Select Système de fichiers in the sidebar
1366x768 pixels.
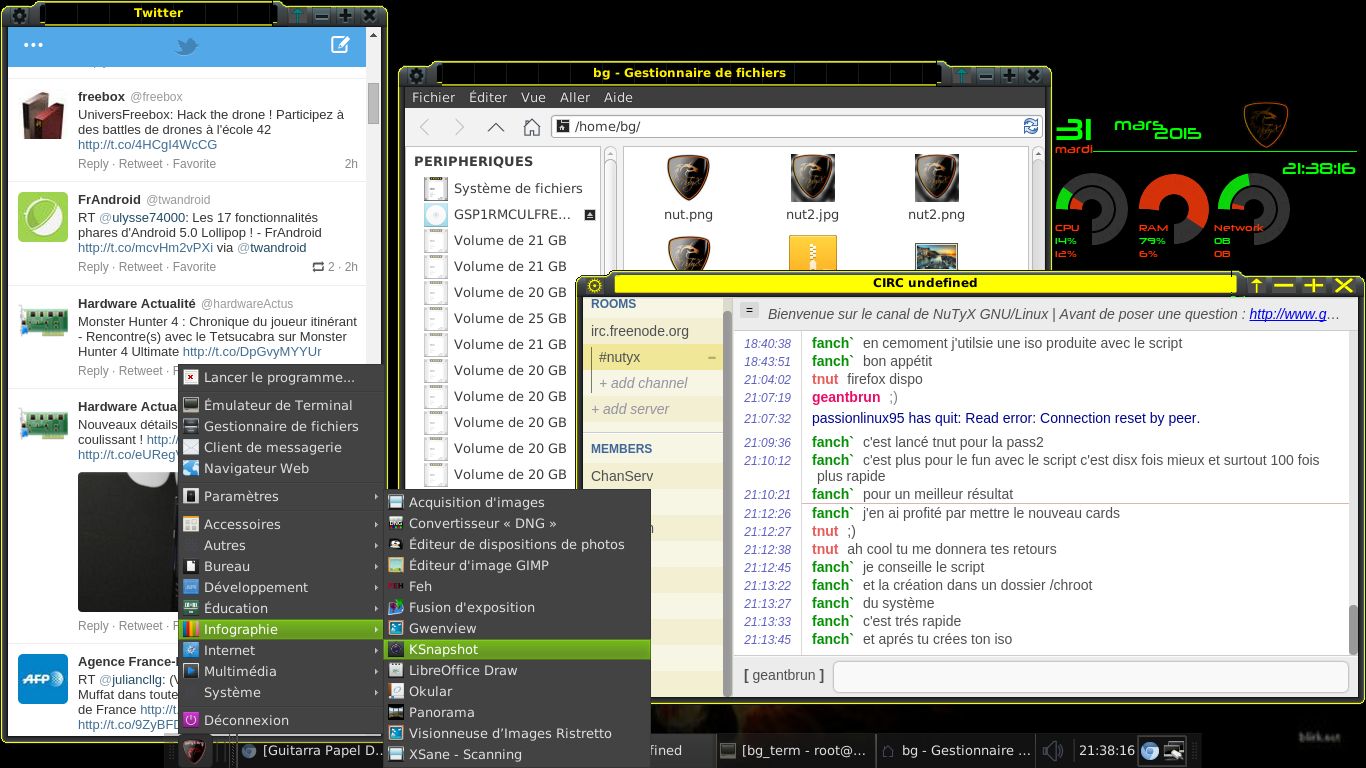tap(517, 188)
